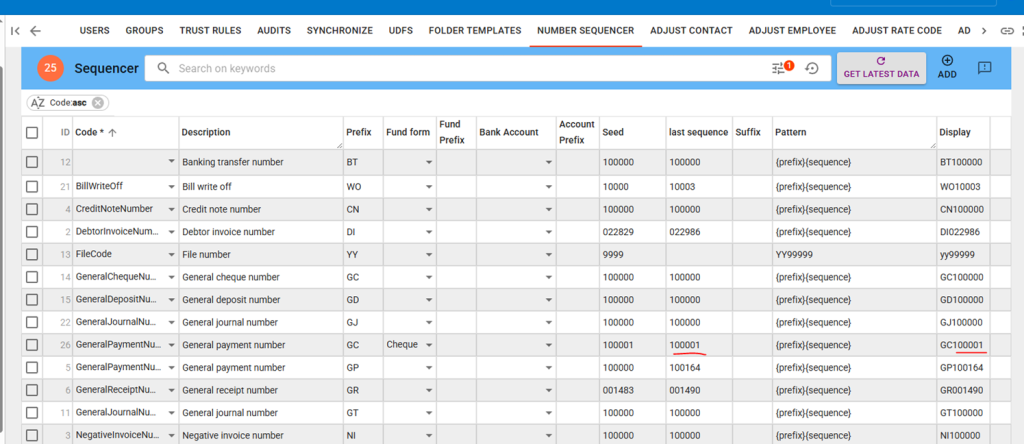Select the FileCode row checkbox
This screenshot has height=444, width=1024.
[32, 254]
